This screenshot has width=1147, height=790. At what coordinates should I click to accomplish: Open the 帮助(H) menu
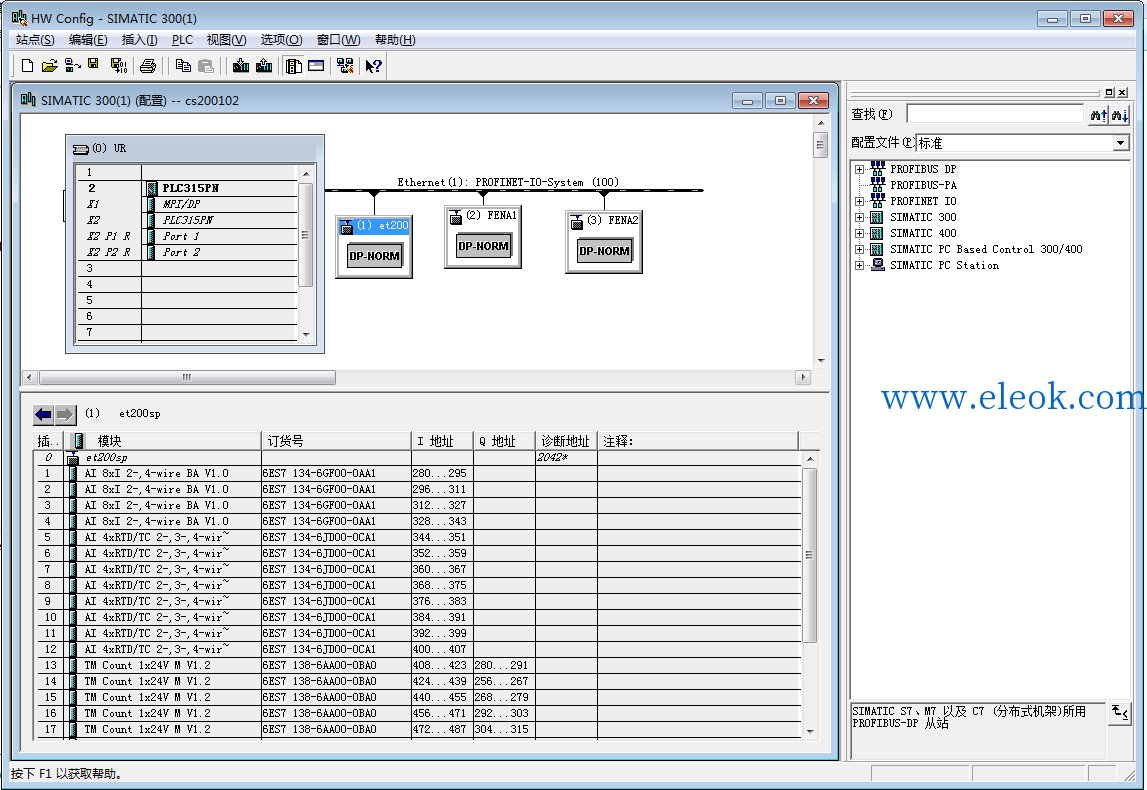(x=395, y=40)
